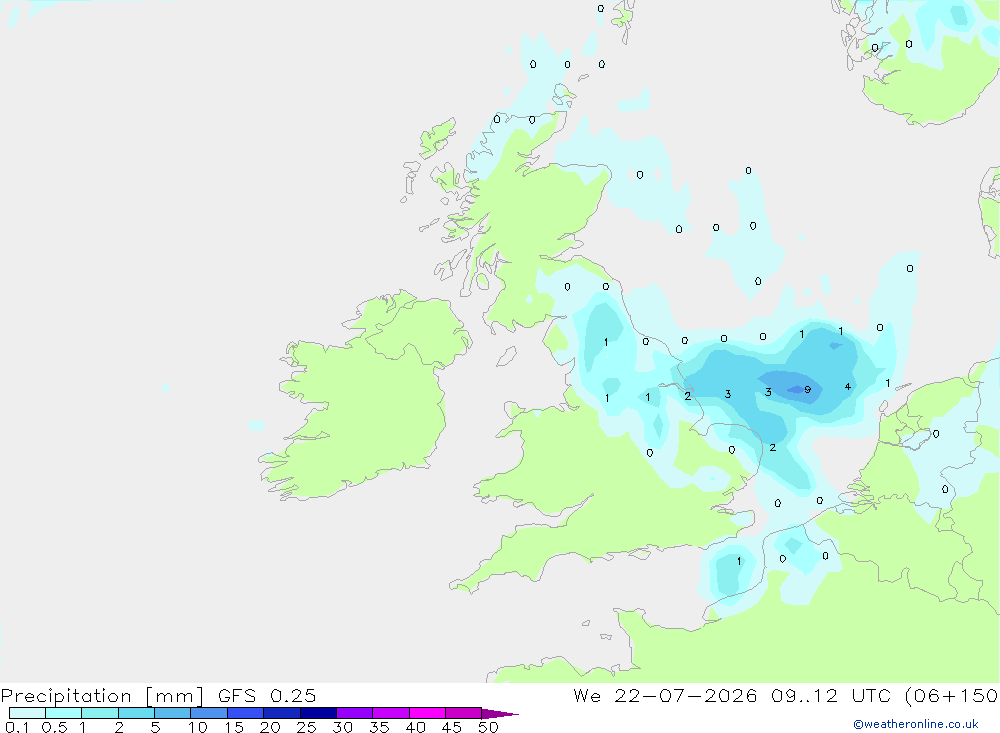Click the '(06+150' forecast offset text
The width and height of the screenshot is (1000, 733).
(952, 696)
